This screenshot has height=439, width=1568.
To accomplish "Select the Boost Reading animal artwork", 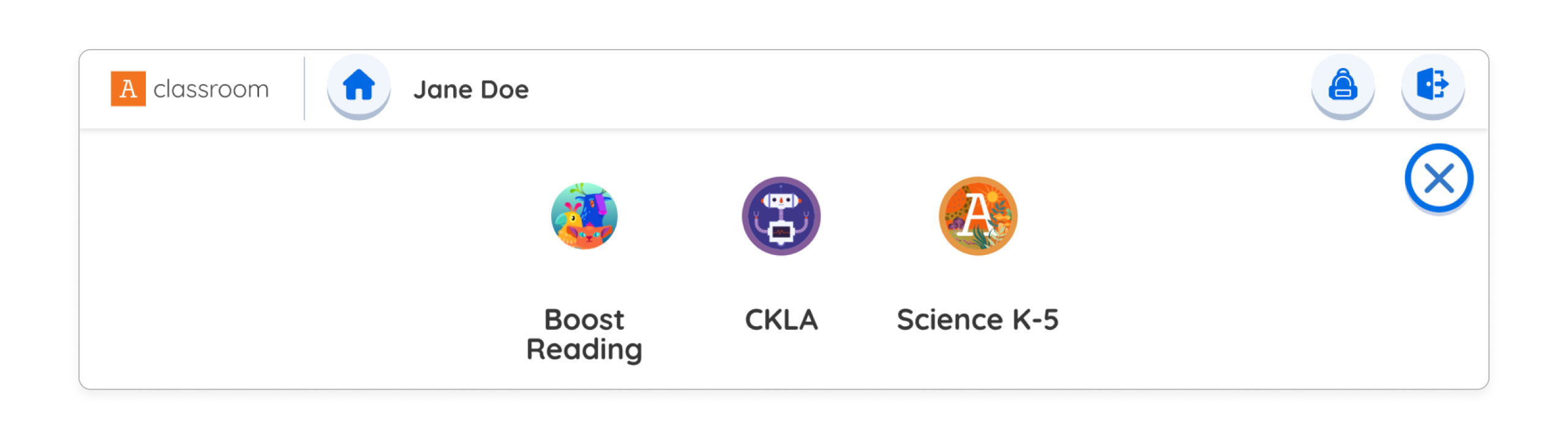I will (583, 216).
